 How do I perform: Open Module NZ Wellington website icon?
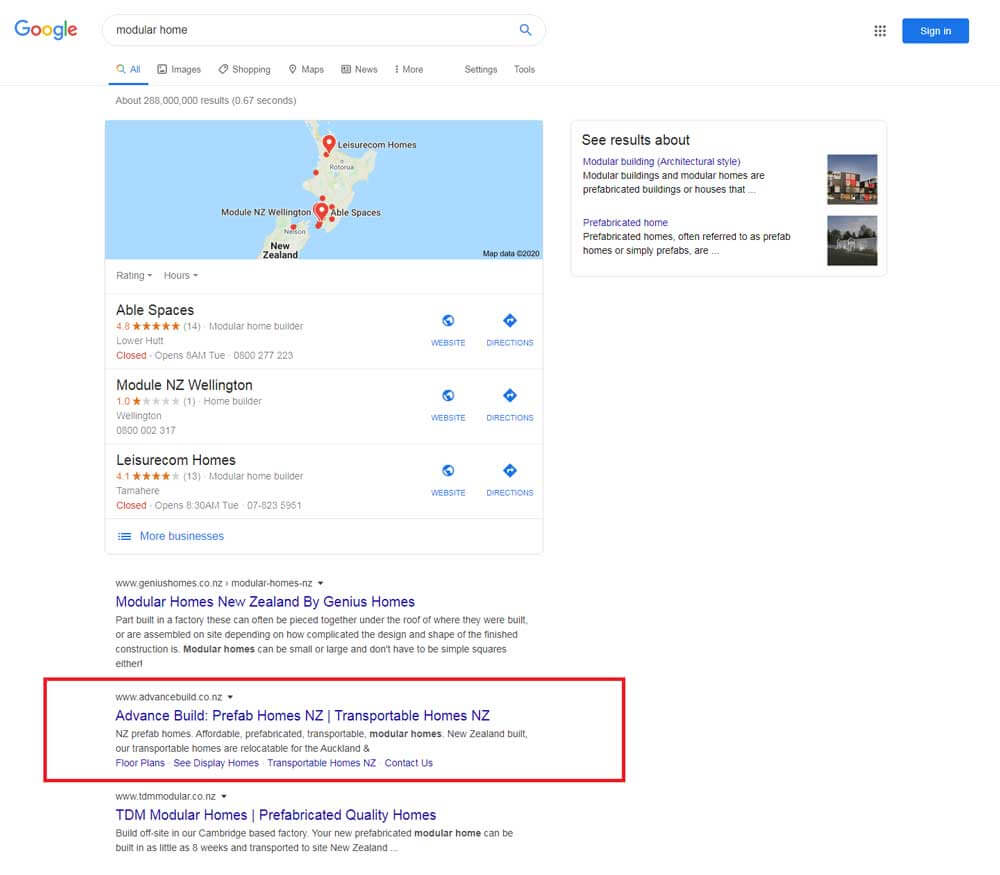coord(448,396)
